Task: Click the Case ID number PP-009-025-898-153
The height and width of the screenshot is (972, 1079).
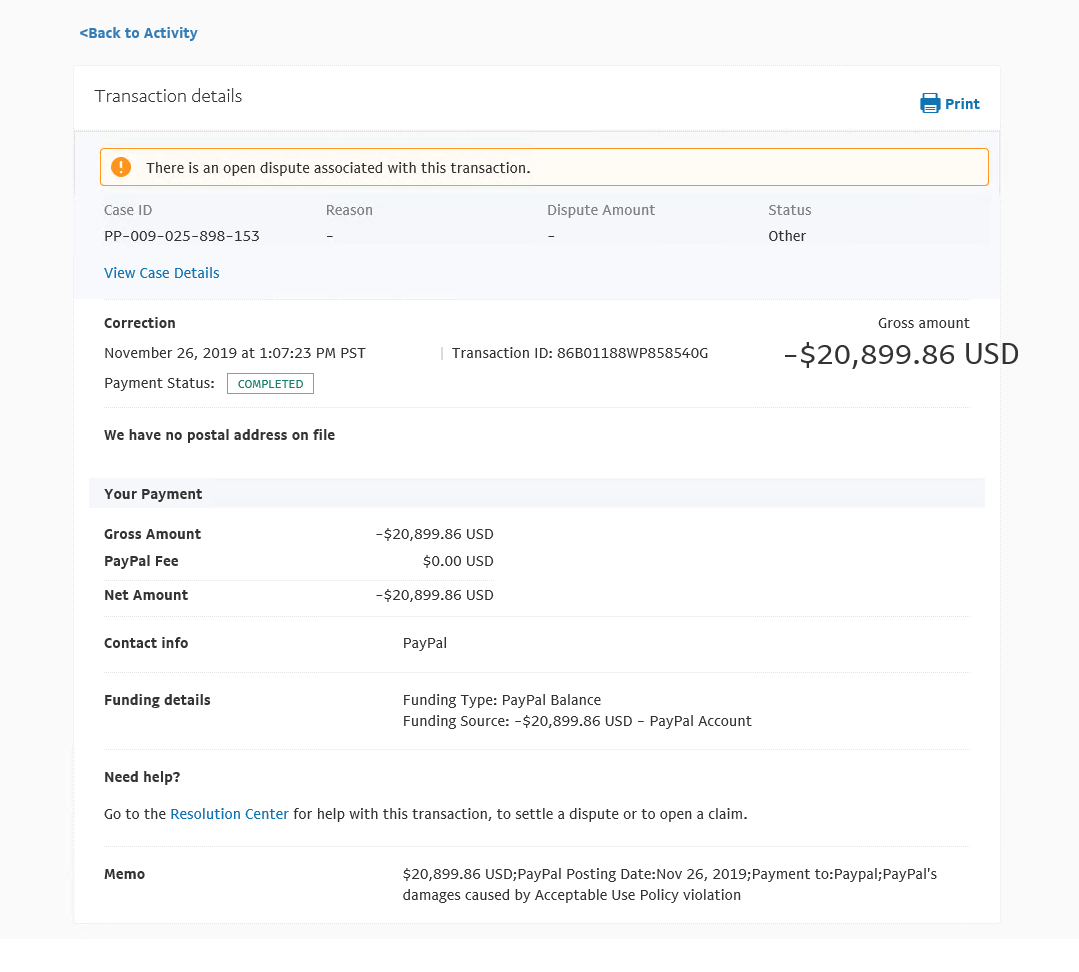Action: click(182, 236)
